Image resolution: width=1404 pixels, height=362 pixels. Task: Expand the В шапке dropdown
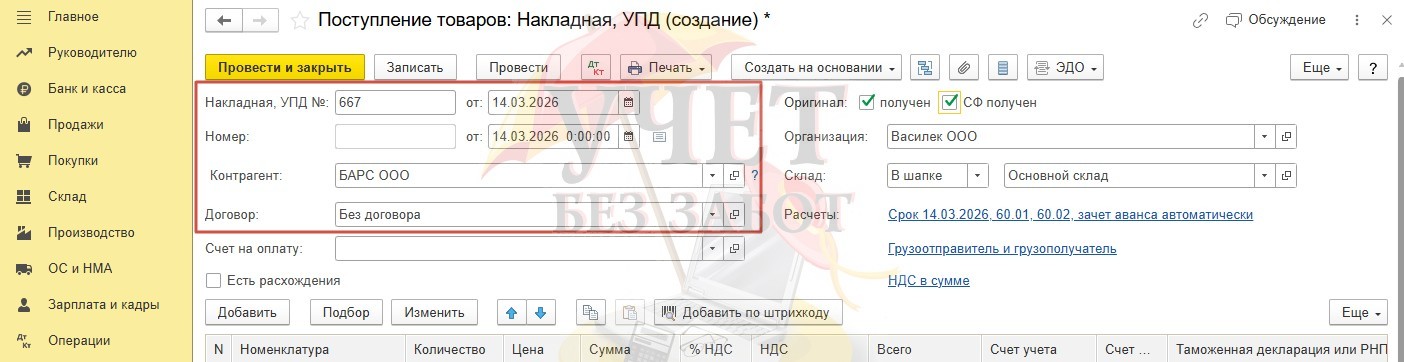point(979,175)
